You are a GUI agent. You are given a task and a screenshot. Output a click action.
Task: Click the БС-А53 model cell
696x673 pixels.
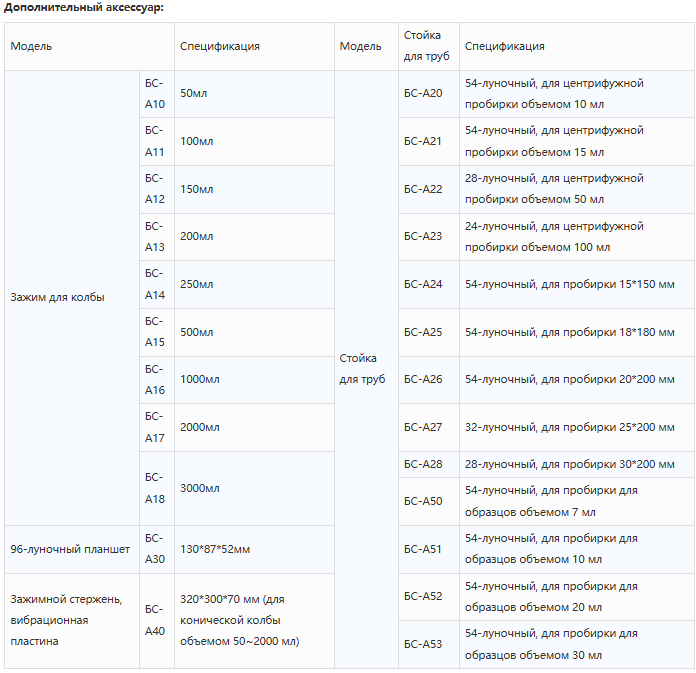click(428, 644)
